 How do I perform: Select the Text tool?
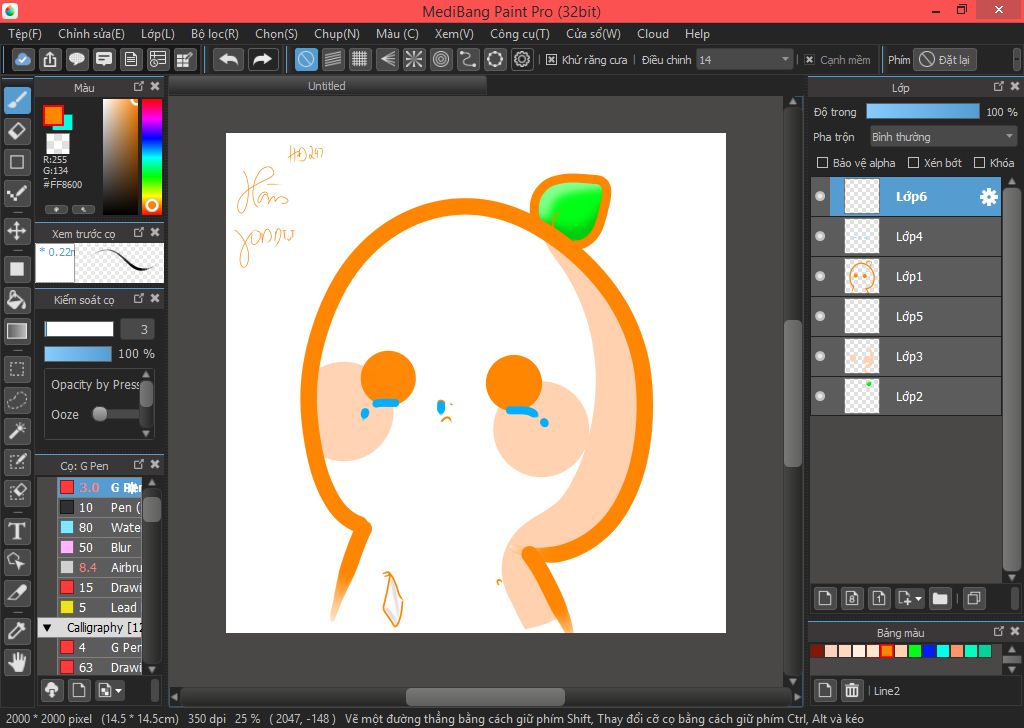tap(17, 531)
